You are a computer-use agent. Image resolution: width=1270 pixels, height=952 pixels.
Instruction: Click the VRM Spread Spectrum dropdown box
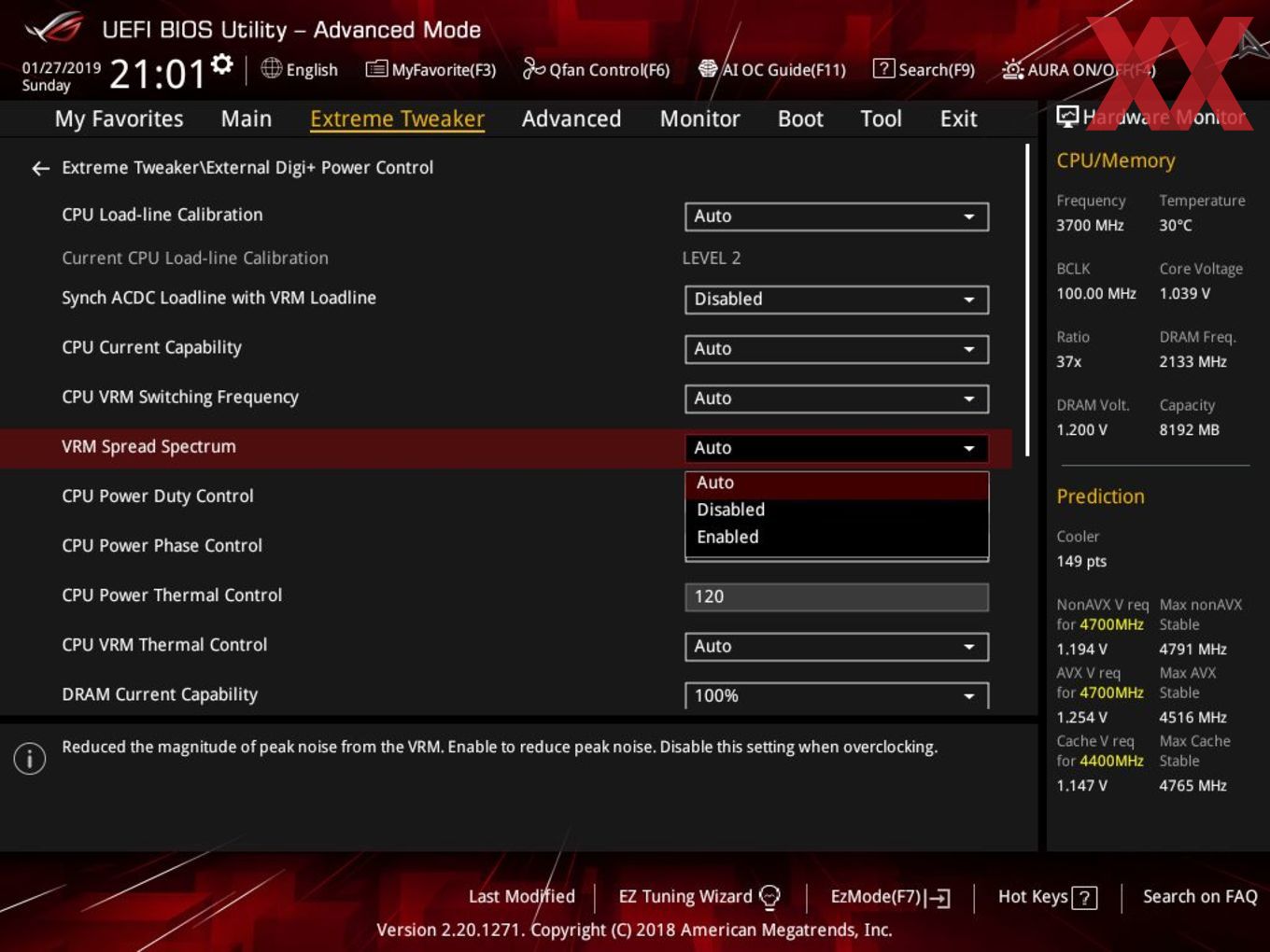pyautogui.click(x=837, y=448)
